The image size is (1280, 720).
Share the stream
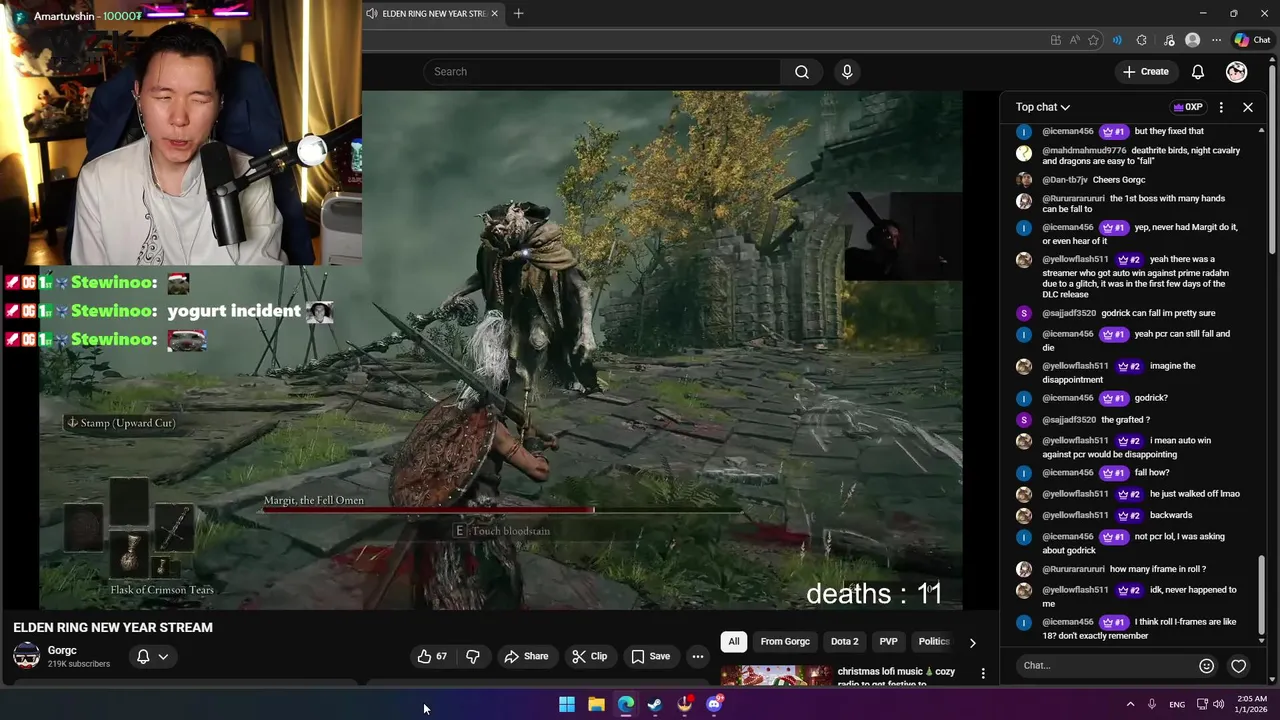coord(526,656)
